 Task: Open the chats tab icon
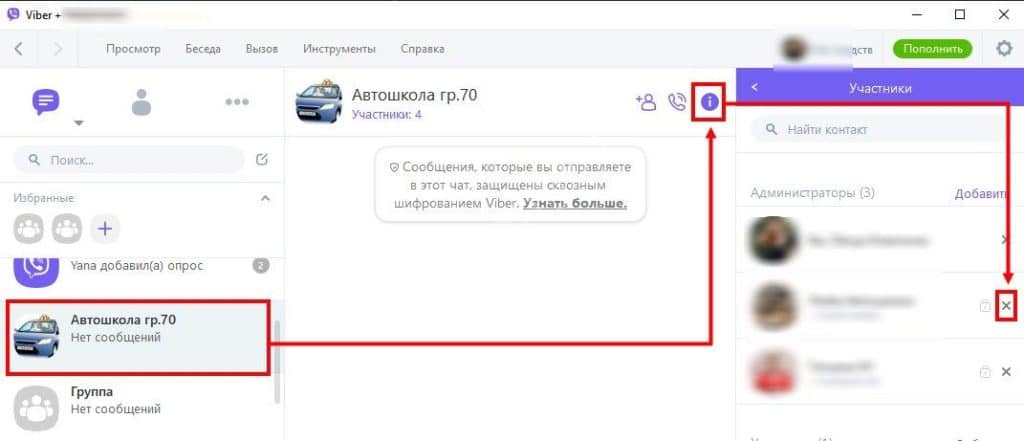click(46, 102)
